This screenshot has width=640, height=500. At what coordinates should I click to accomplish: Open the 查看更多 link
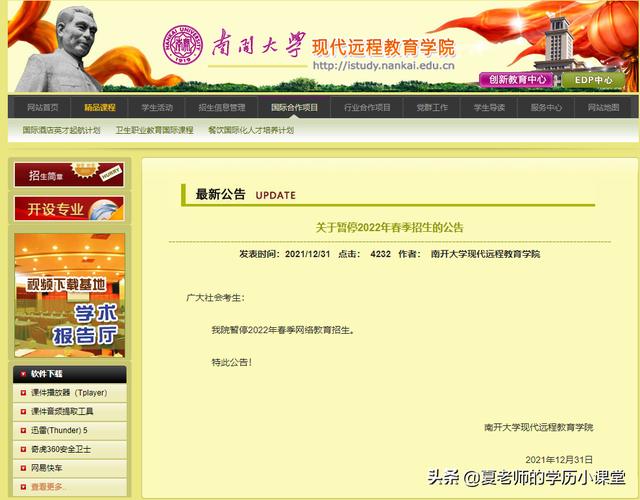pos(47,487)
